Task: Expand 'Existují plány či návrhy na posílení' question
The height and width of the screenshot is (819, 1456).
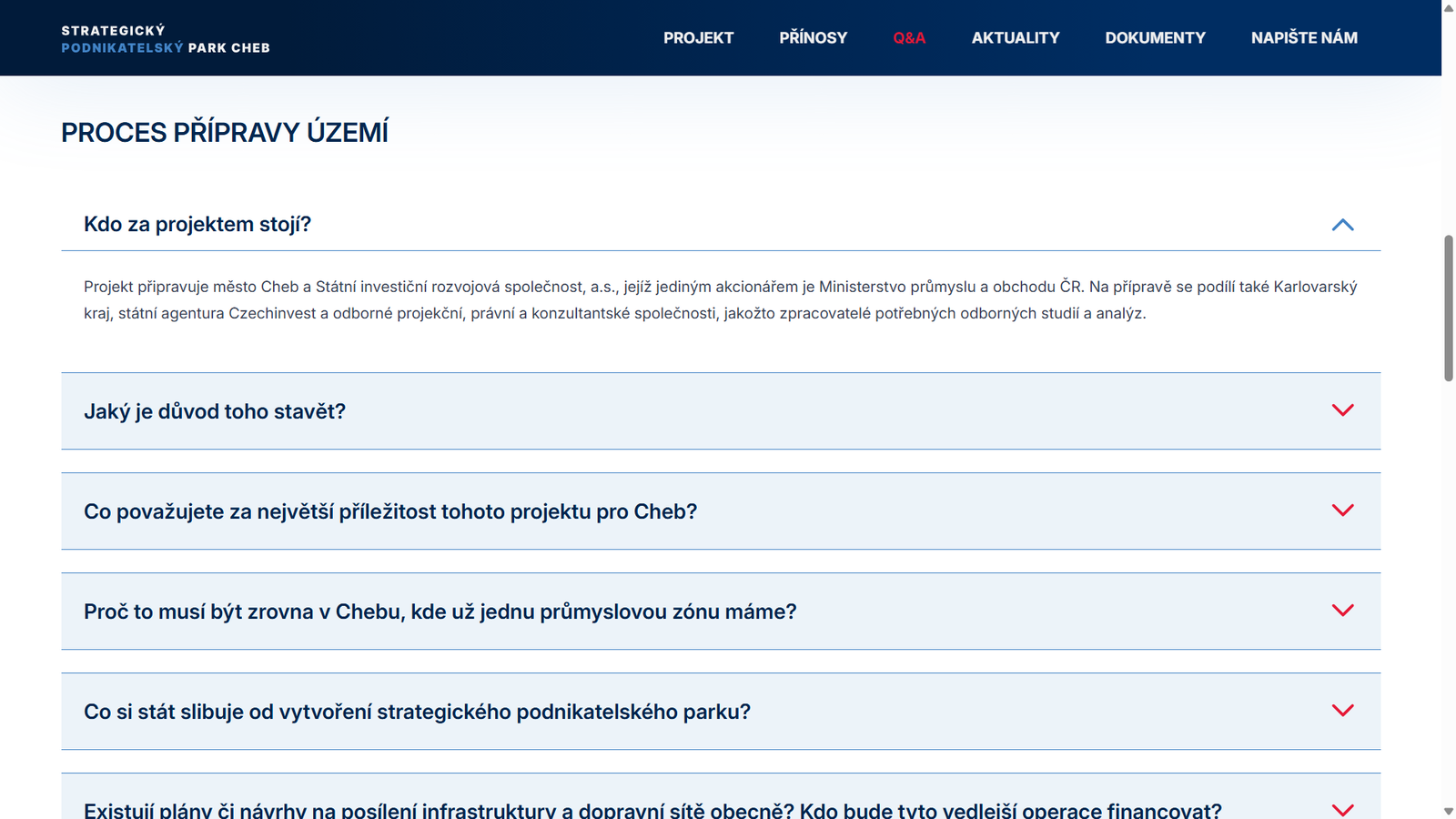Action: [x=652, y=810]
